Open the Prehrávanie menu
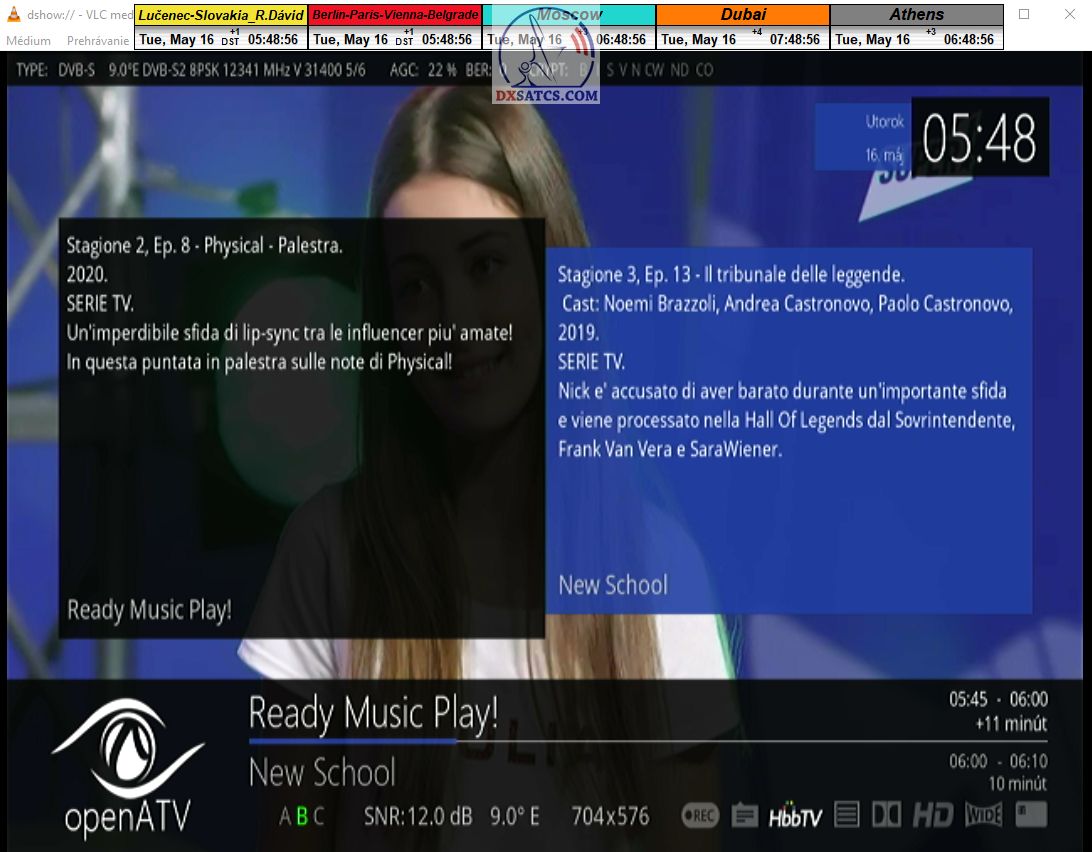The height and width of the screenshot is (852, 1092). tap(97, 41)
